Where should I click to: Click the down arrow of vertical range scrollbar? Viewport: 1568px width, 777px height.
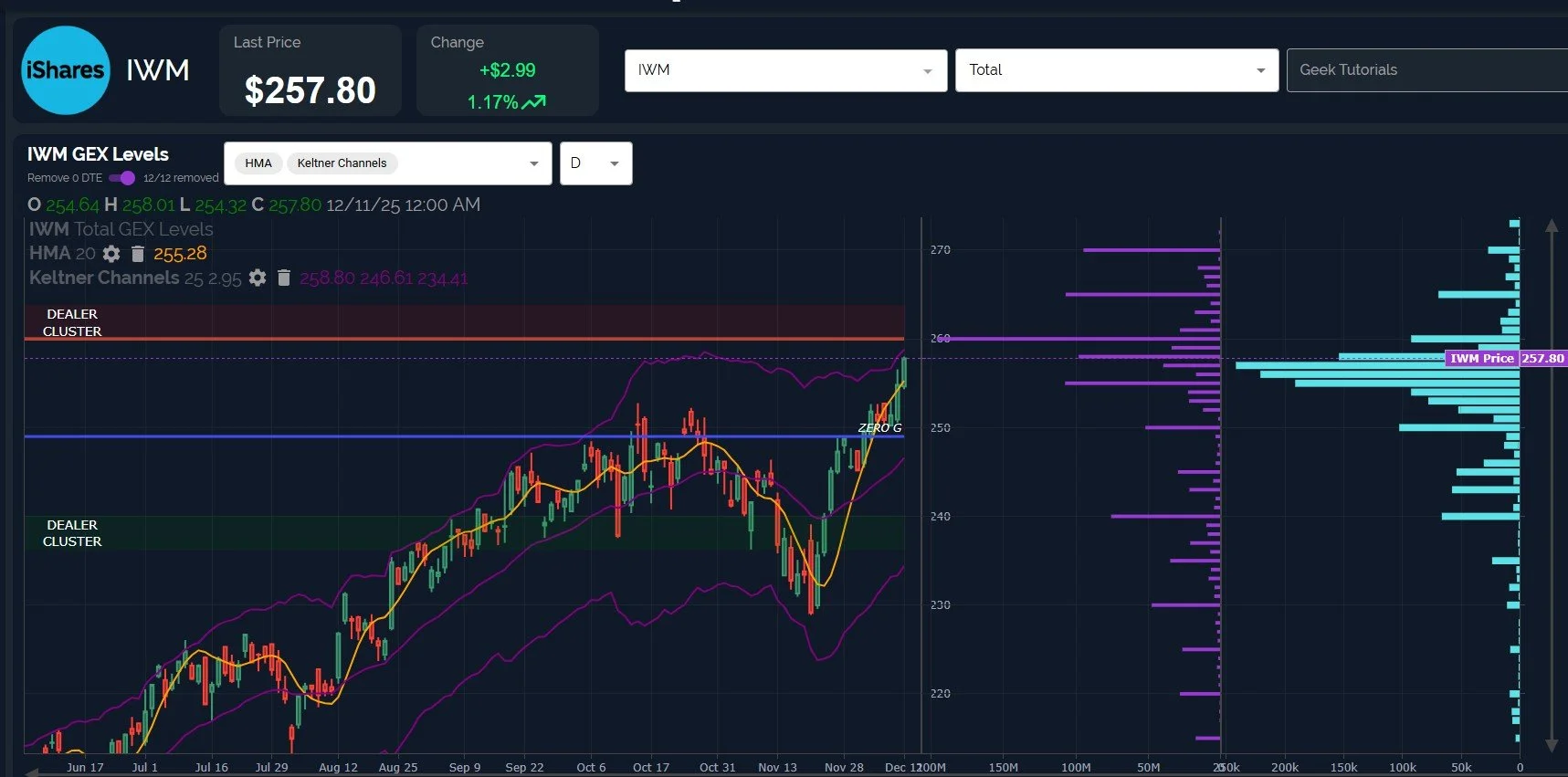click(1551, 745)
